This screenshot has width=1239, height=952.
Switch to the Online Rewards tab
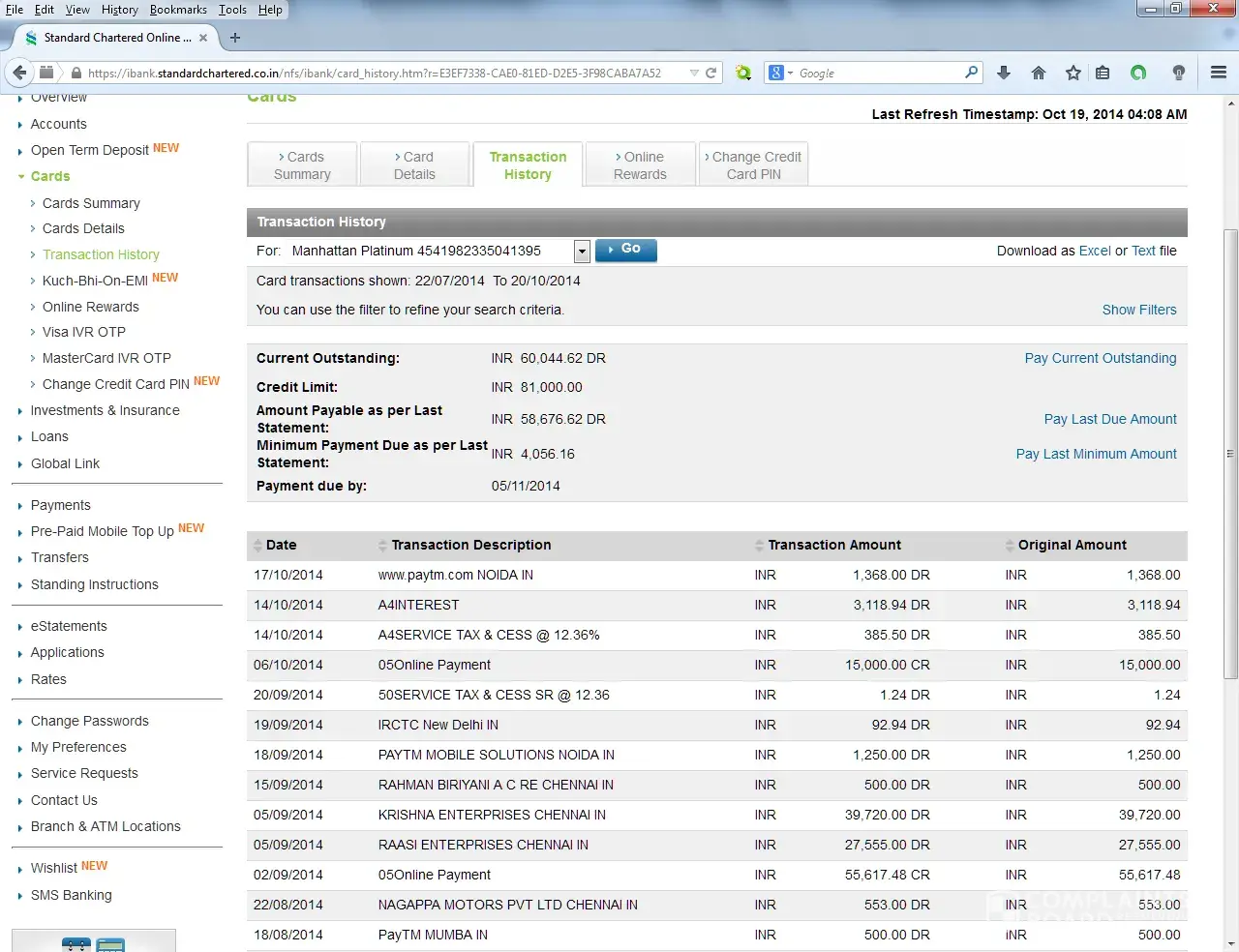tap(640, 165)
